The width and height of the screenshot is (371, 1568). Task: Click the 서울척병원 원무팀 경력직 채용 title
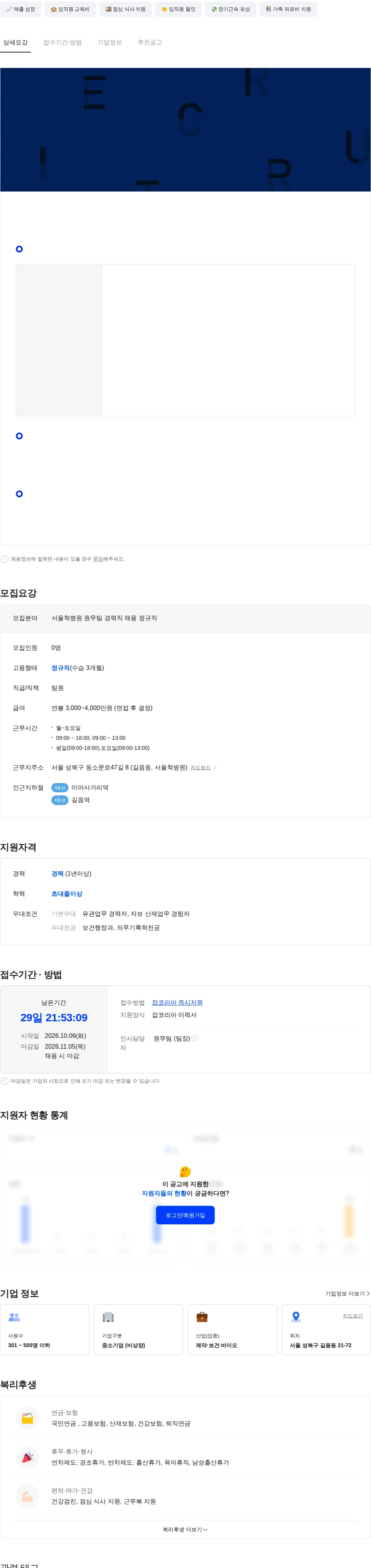click(104, 618)
